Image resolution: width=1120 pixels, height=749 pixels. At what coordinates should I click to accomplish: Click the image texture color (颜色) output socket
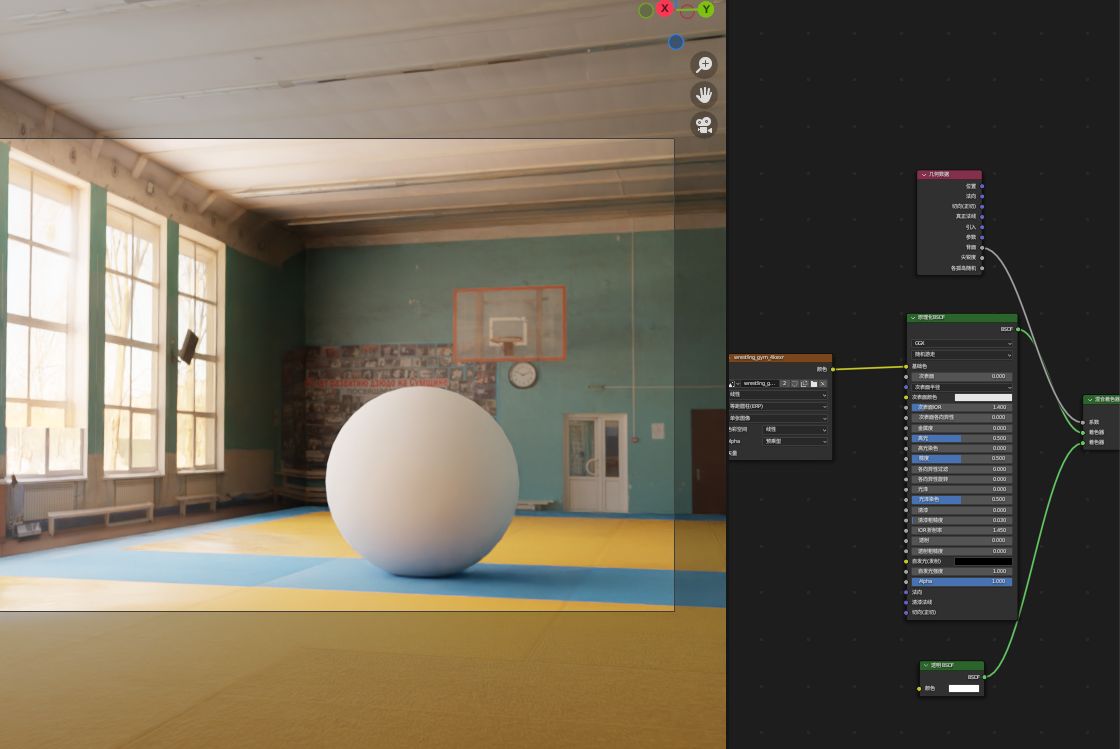click(833, 369)
